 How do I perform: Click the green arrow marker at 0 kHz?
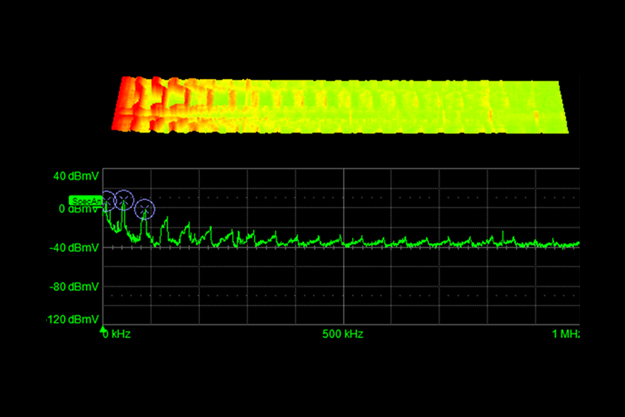coord(104,326)
